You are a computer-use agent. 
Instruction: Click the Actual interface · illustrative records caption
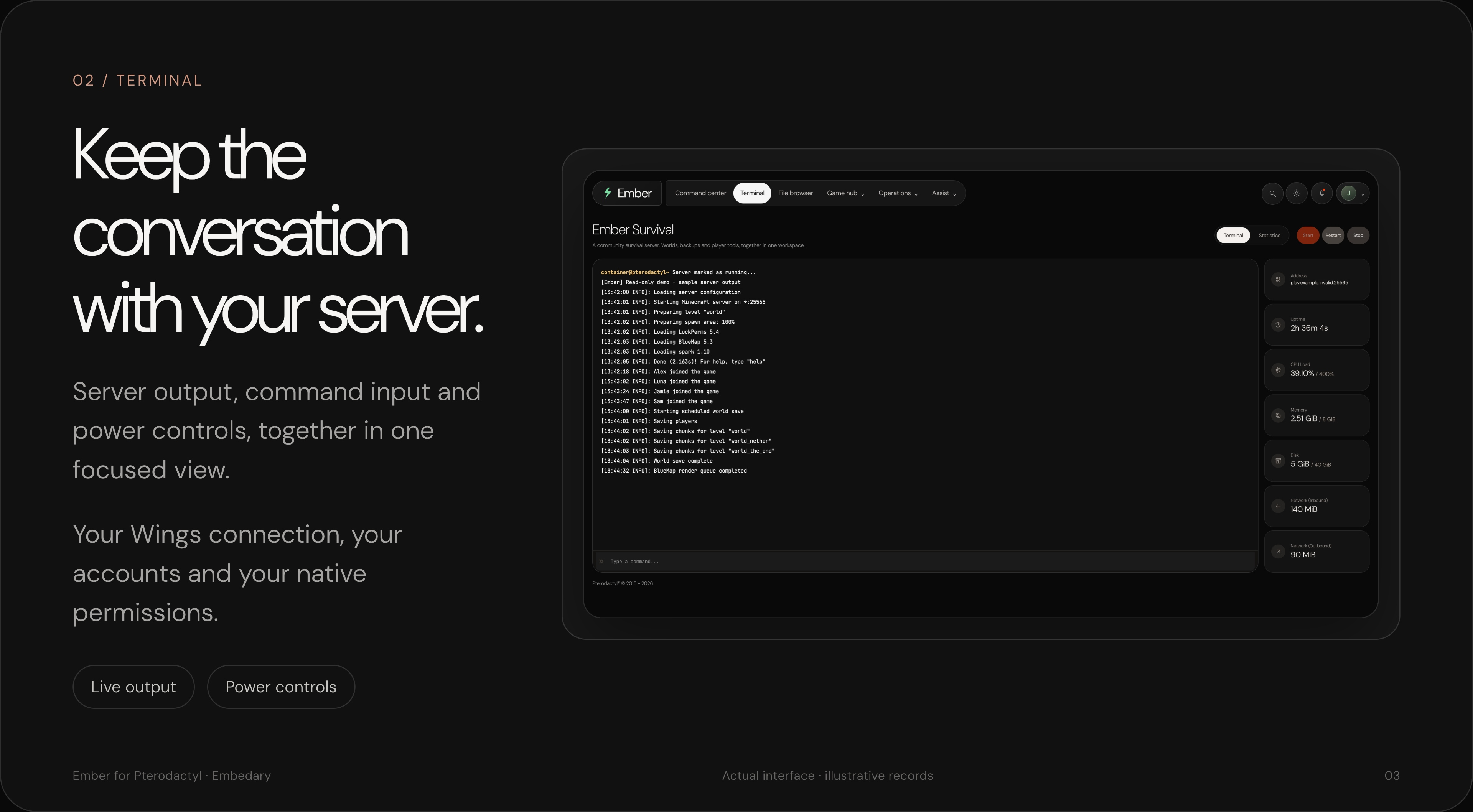tap(827, 776)
